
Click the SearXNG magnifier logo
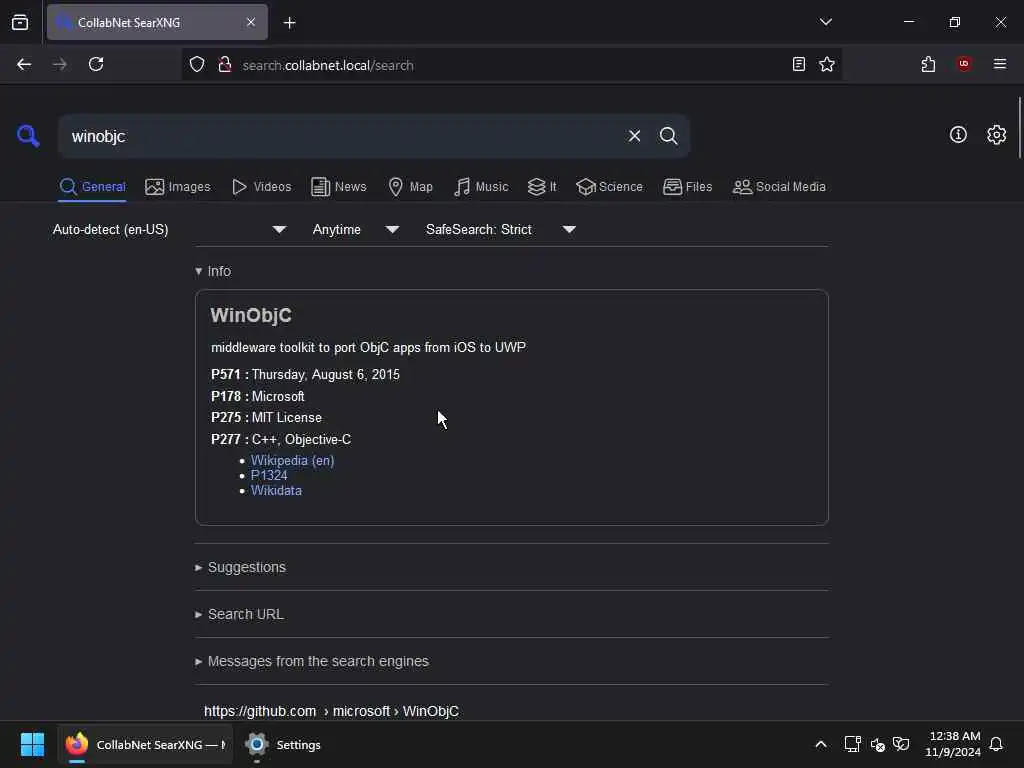point(28,136)
